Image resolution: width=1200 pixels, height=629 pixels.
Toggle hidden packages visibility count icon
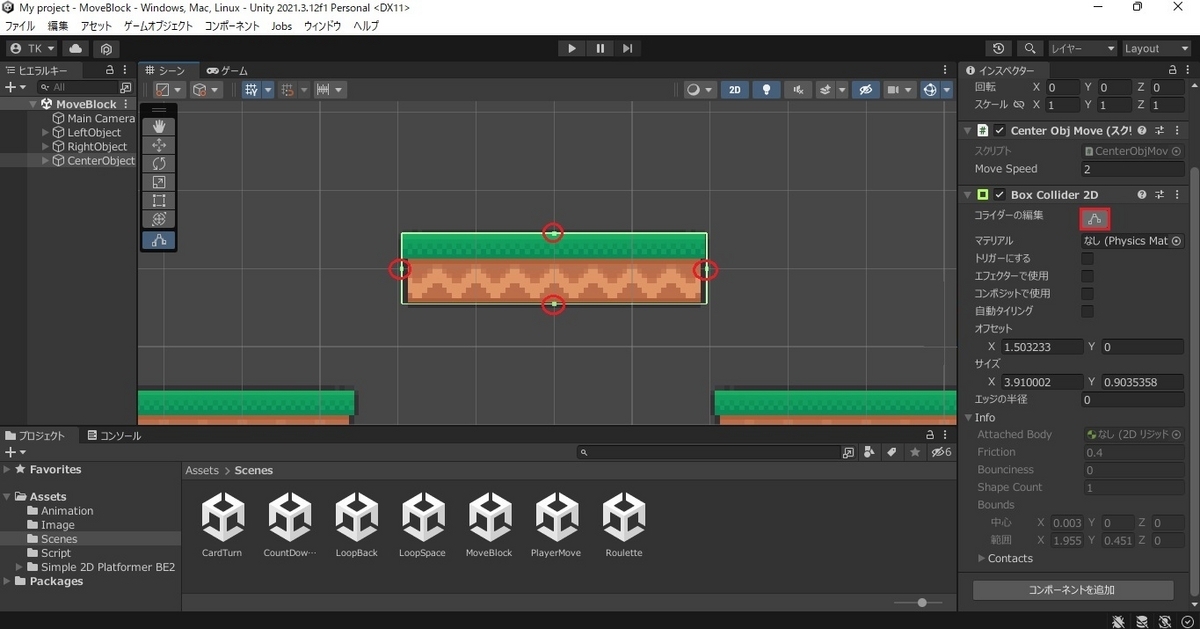click(x=941, y=453)
